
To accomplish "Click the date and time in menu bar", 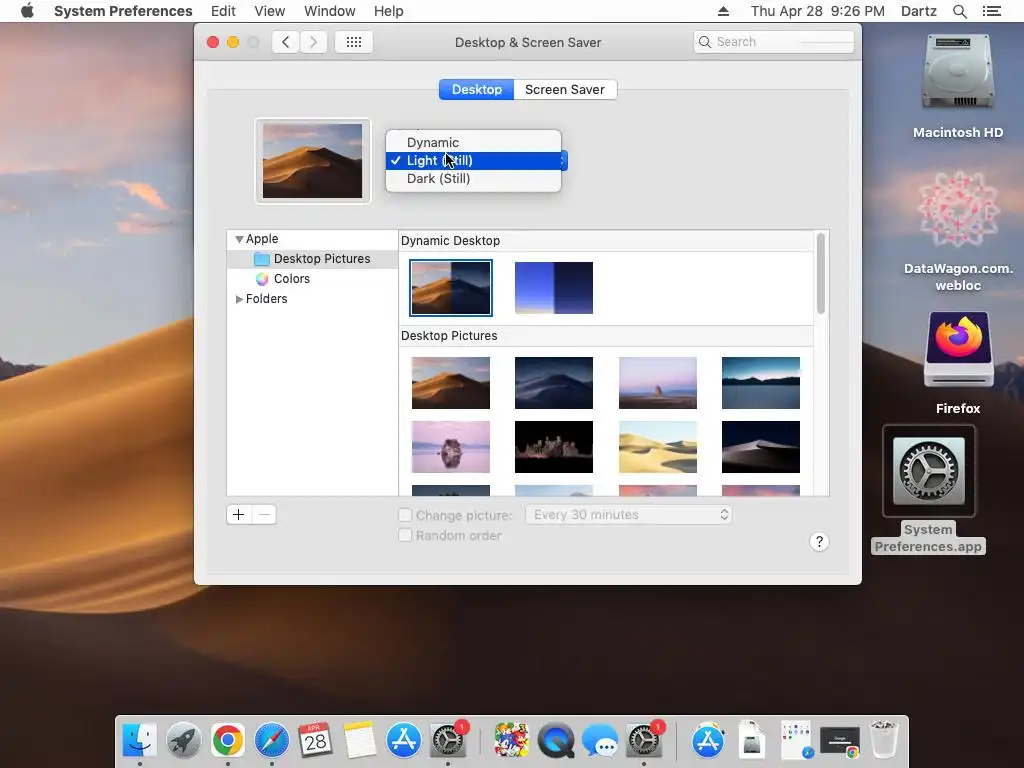I will point(818,11).
